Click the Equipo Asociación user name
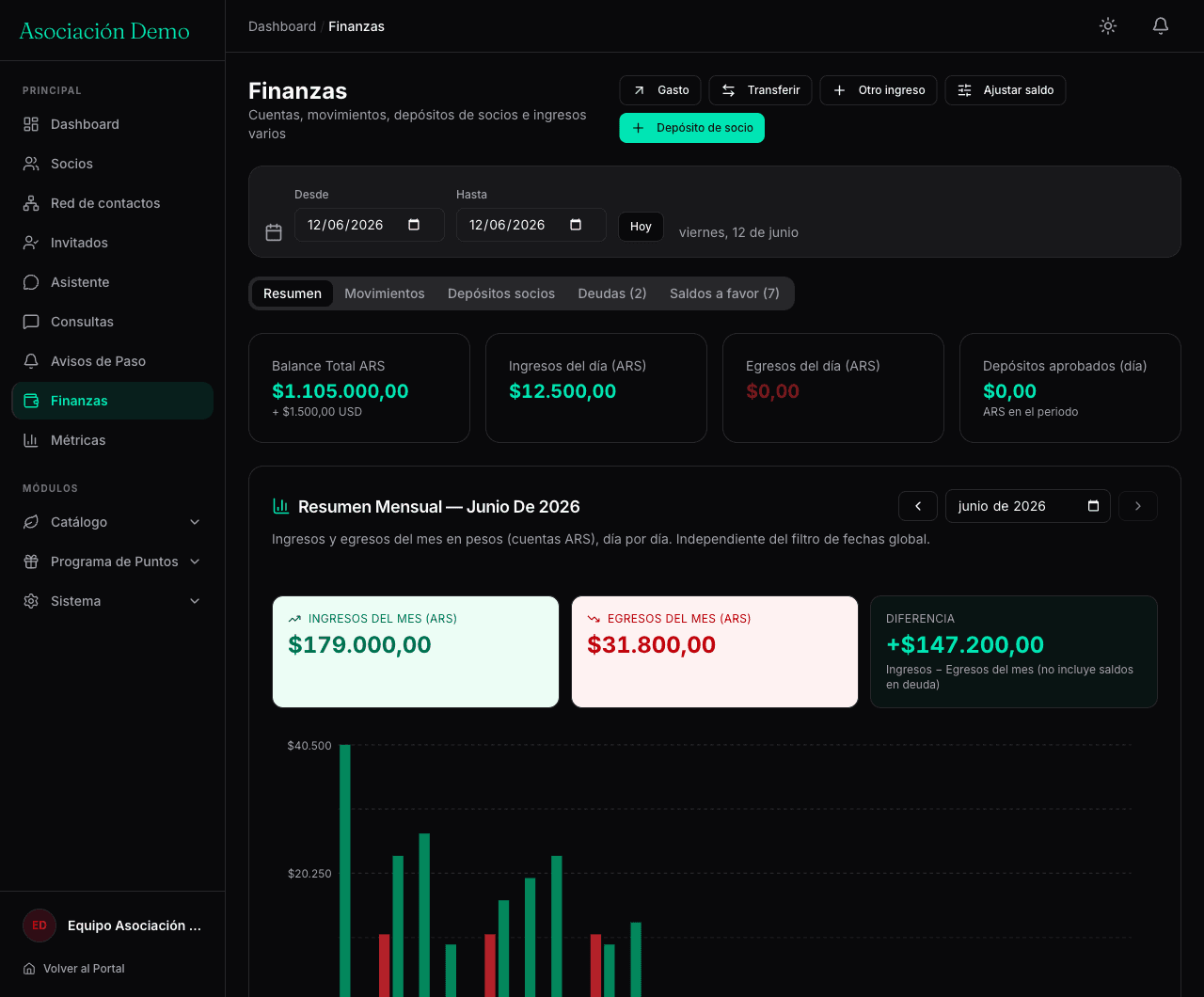1204x997 pixels. point(135,926)
